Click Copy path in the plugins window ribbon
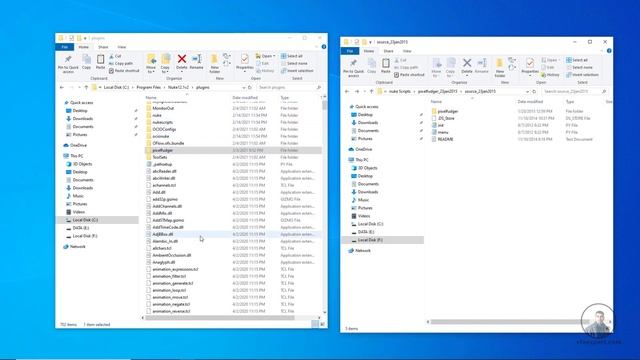The height and width of the screenshot is (360, 640). tap(121, 63)
